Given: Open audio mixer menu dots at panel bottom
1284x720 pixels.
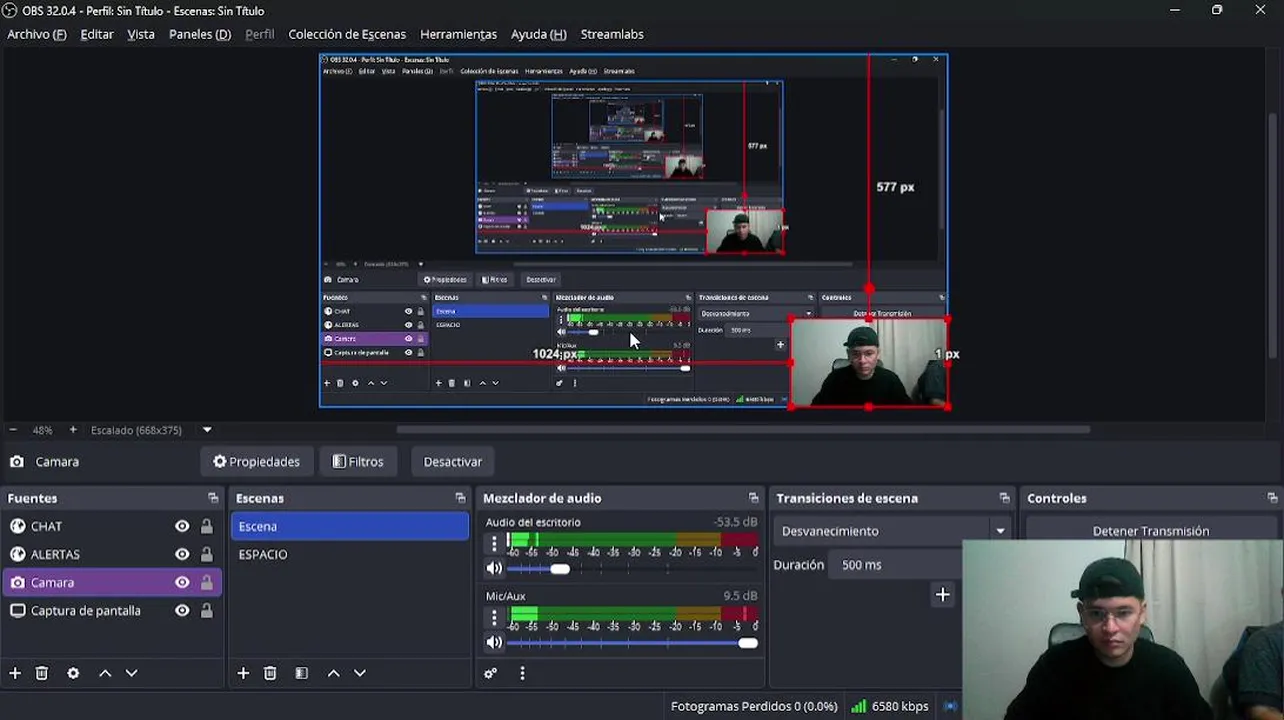Looking at the screenshot, I should 522,673.
